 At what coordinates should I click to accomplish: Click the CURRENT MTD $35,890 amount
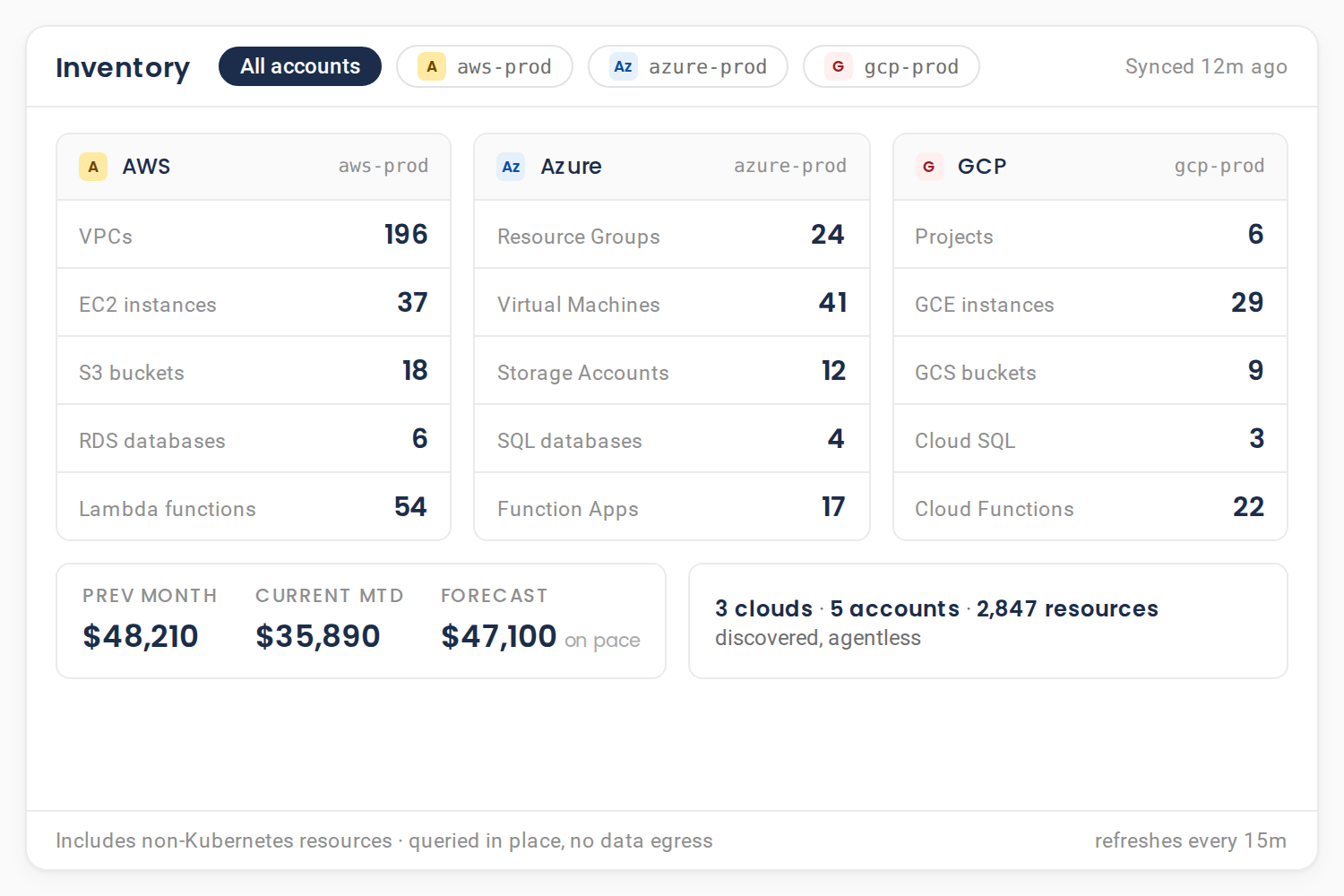click(318, 636)
